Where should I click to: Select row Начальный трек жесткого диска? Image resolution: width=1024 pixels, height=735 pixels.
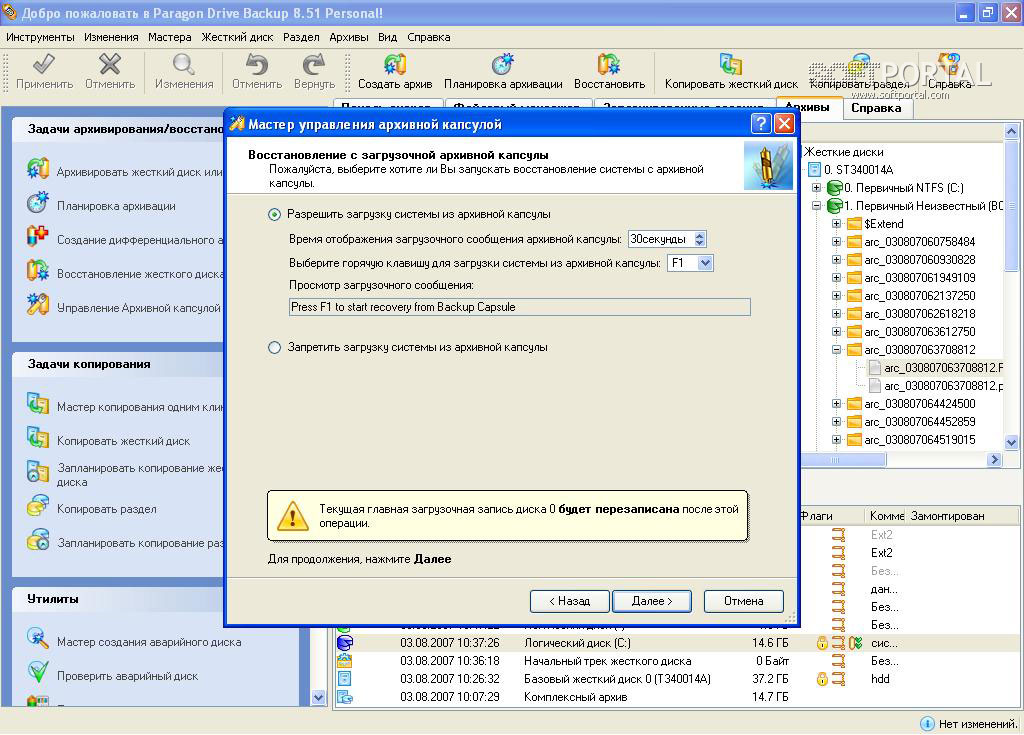click(676, 661)
